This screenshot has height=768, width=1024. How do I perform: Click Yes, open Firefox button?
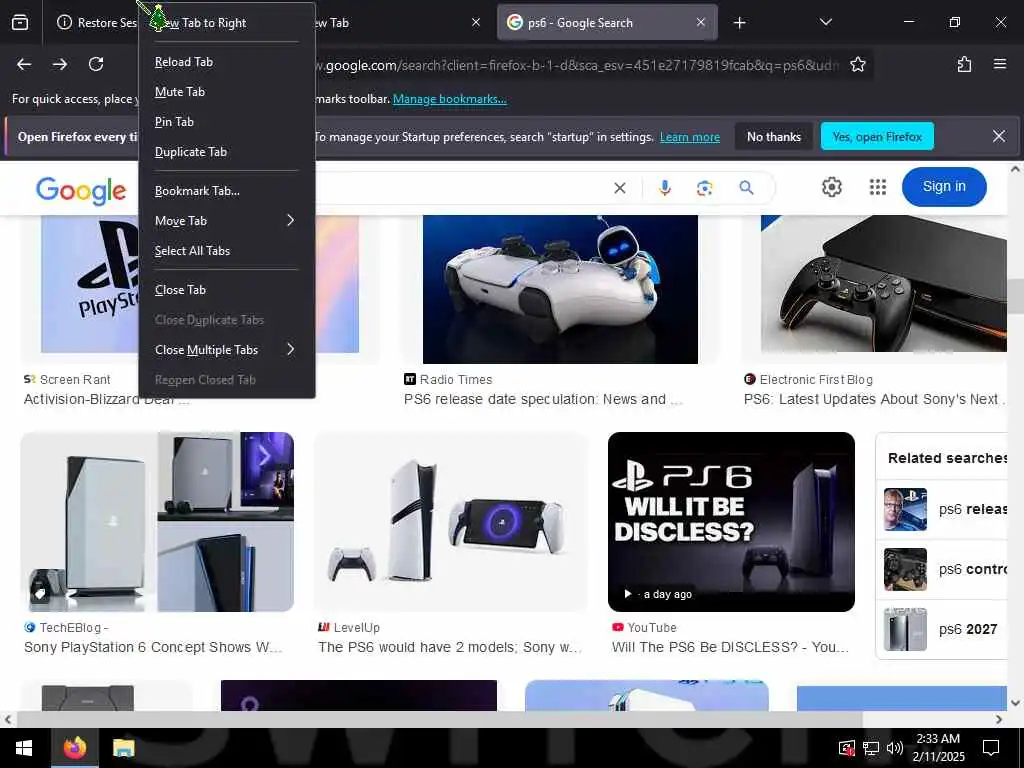pyautogui.click(x=876, y=136)
